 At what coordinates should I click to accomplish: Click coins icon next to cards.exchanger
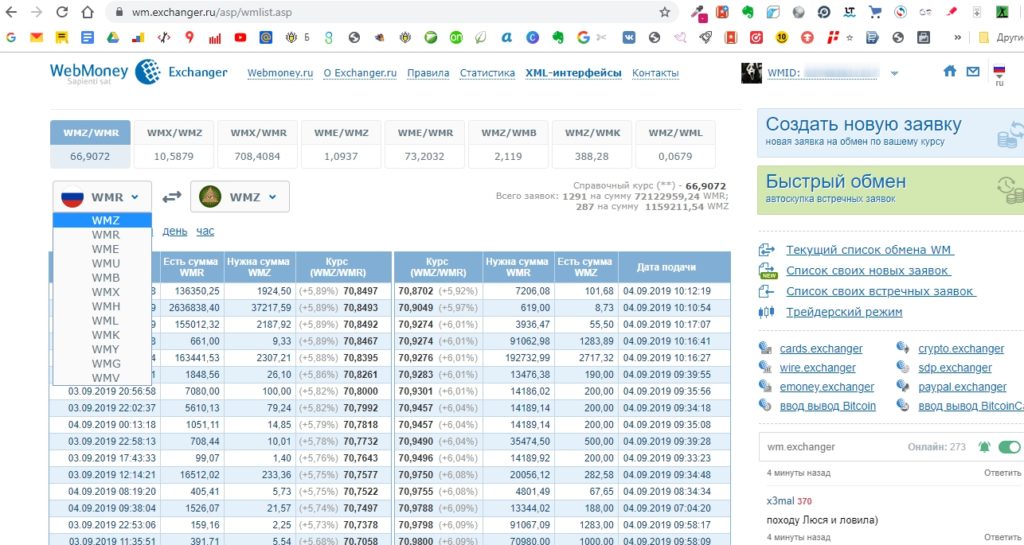click(x=765, y=348)
